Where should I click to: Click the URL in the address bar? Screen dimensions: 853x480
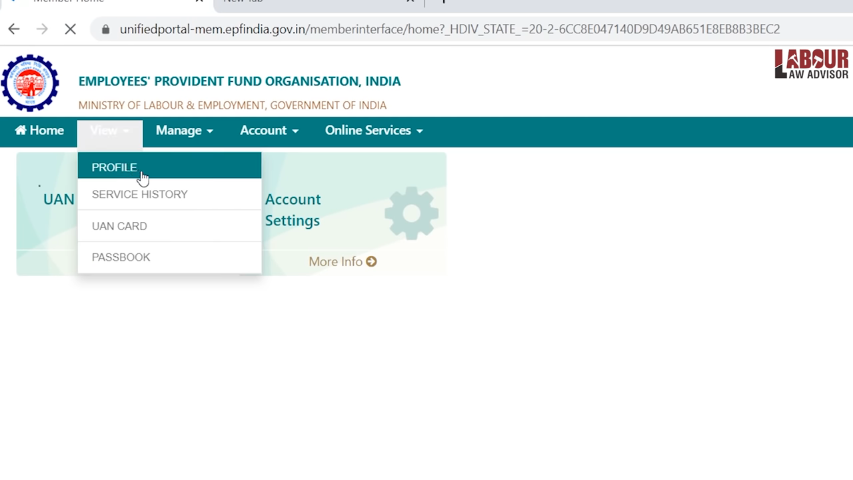(x=449, y=29)
